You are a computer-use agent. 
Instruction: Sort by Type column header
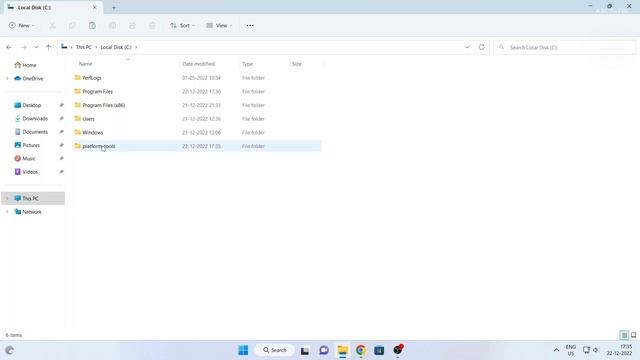coord(247,64)
